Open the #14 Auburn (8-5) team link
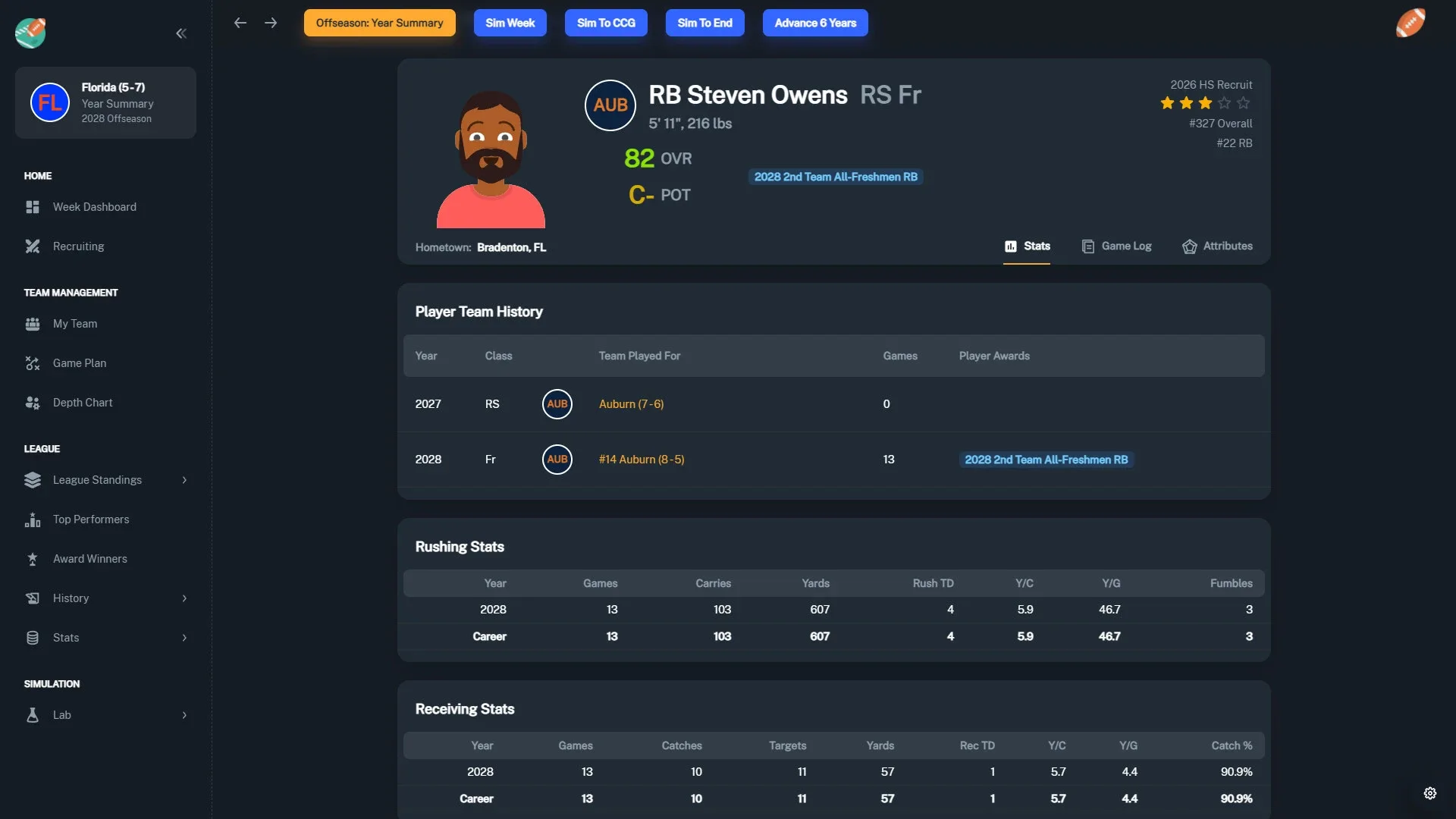 (641, 460)
